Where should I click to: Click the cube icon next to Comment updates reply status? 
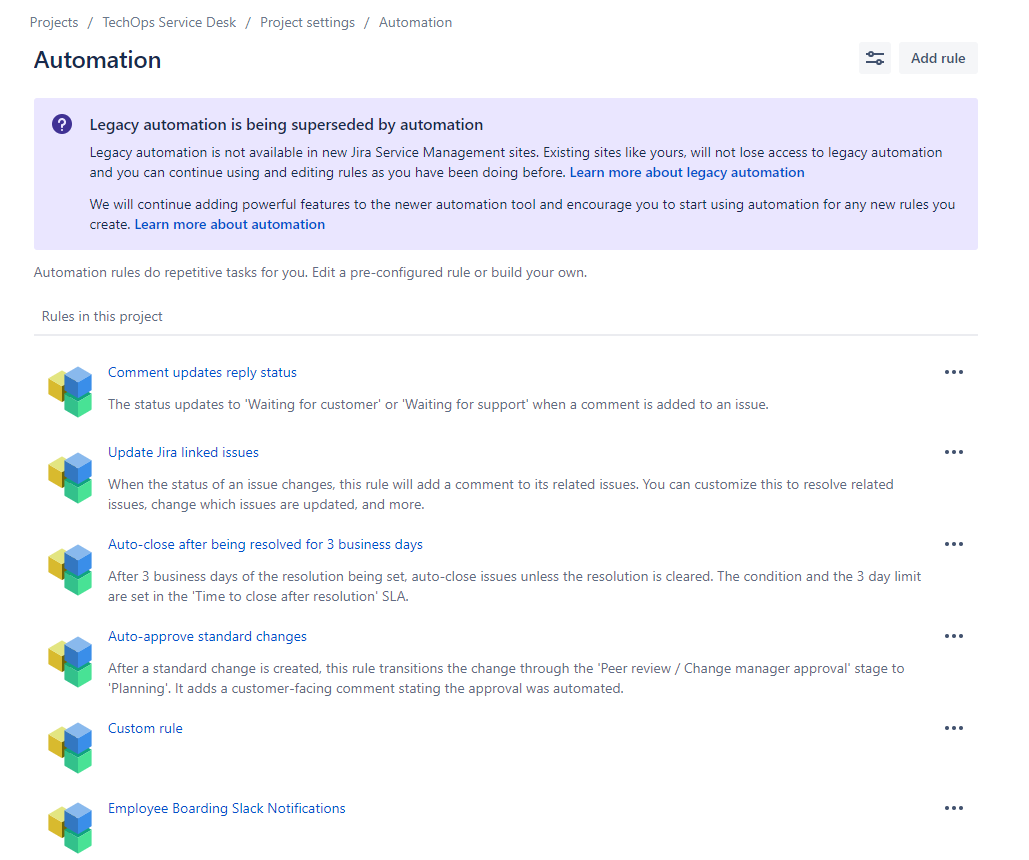[70, 390]
